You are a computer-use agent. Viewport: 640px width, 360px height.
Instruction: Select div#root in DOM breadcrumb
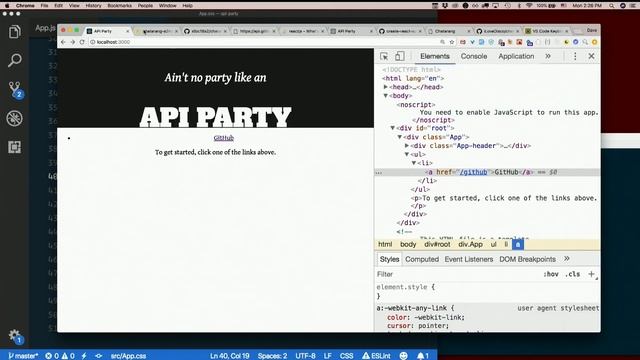click(437, 244)
